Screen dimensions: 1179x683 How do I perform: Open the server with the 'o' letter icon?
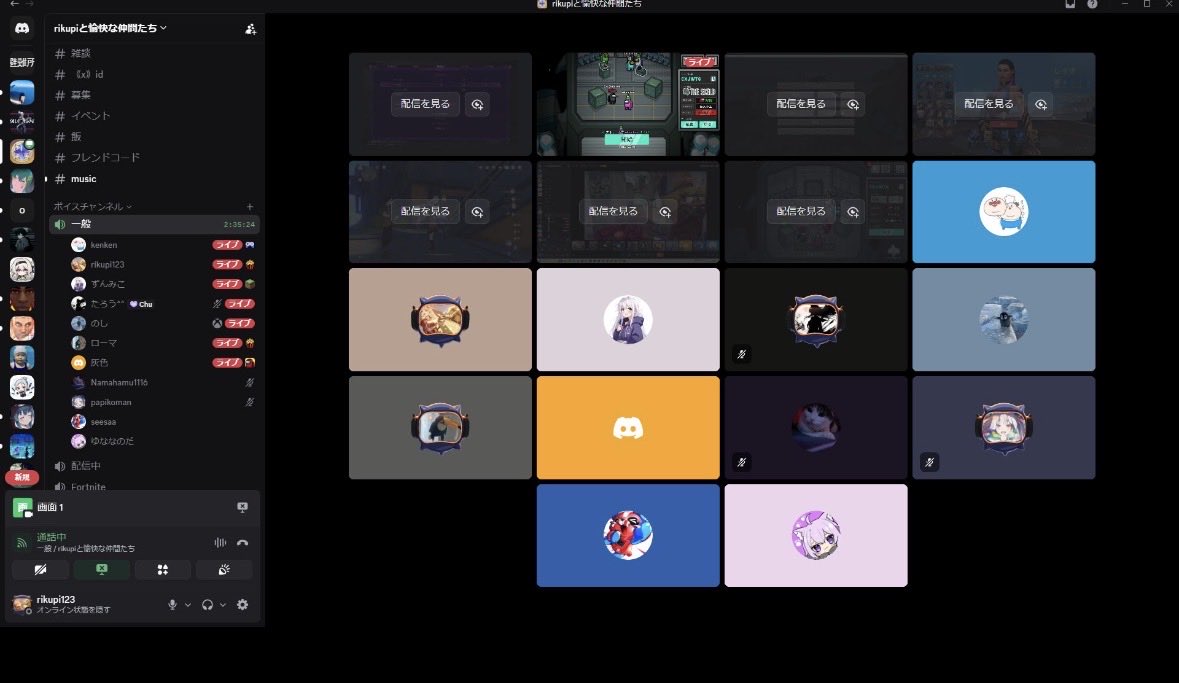click(22, 211)
